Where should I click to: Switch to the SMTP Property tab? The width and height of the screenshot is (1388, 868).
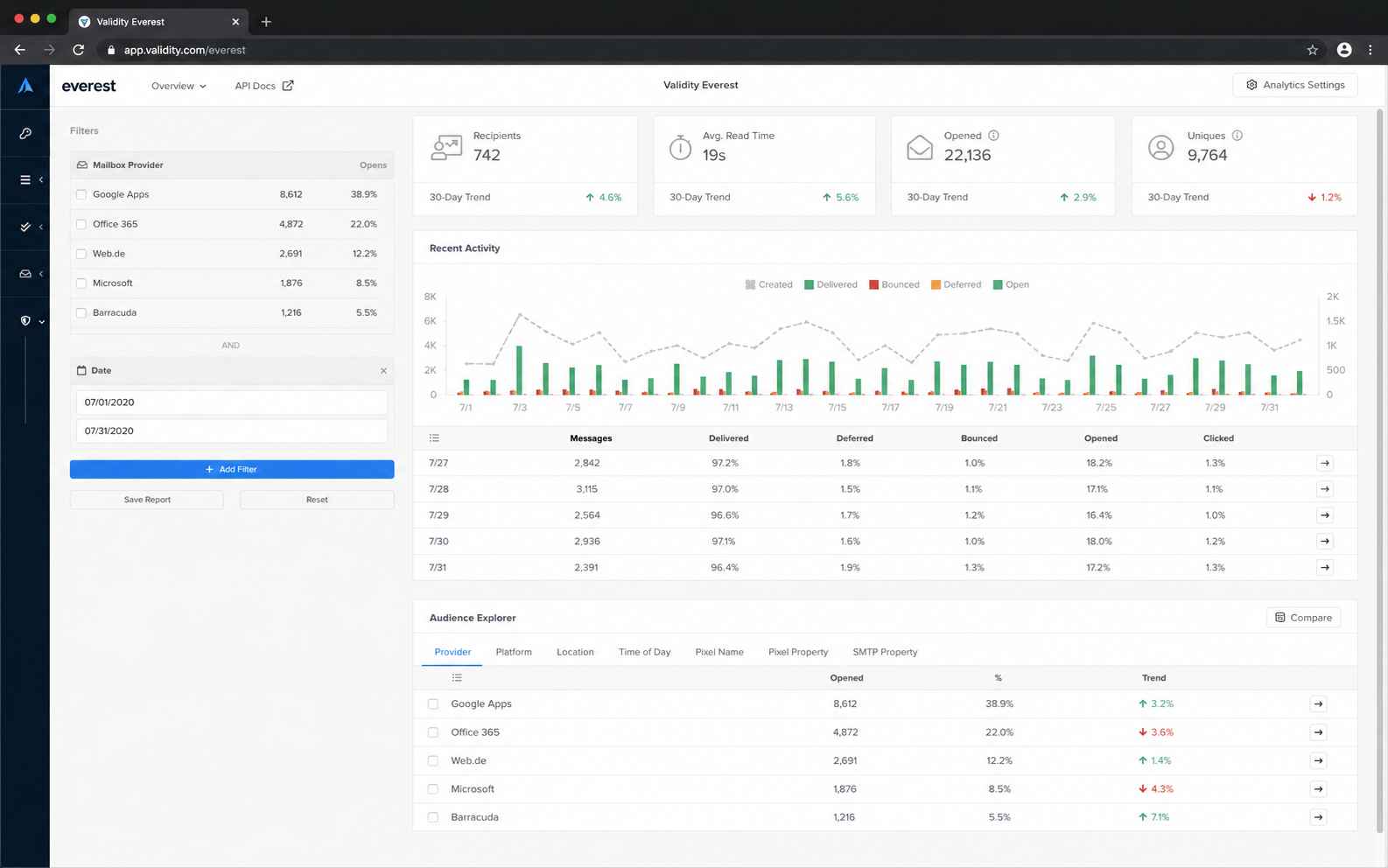pyautogui.click(x=885, y=652)
